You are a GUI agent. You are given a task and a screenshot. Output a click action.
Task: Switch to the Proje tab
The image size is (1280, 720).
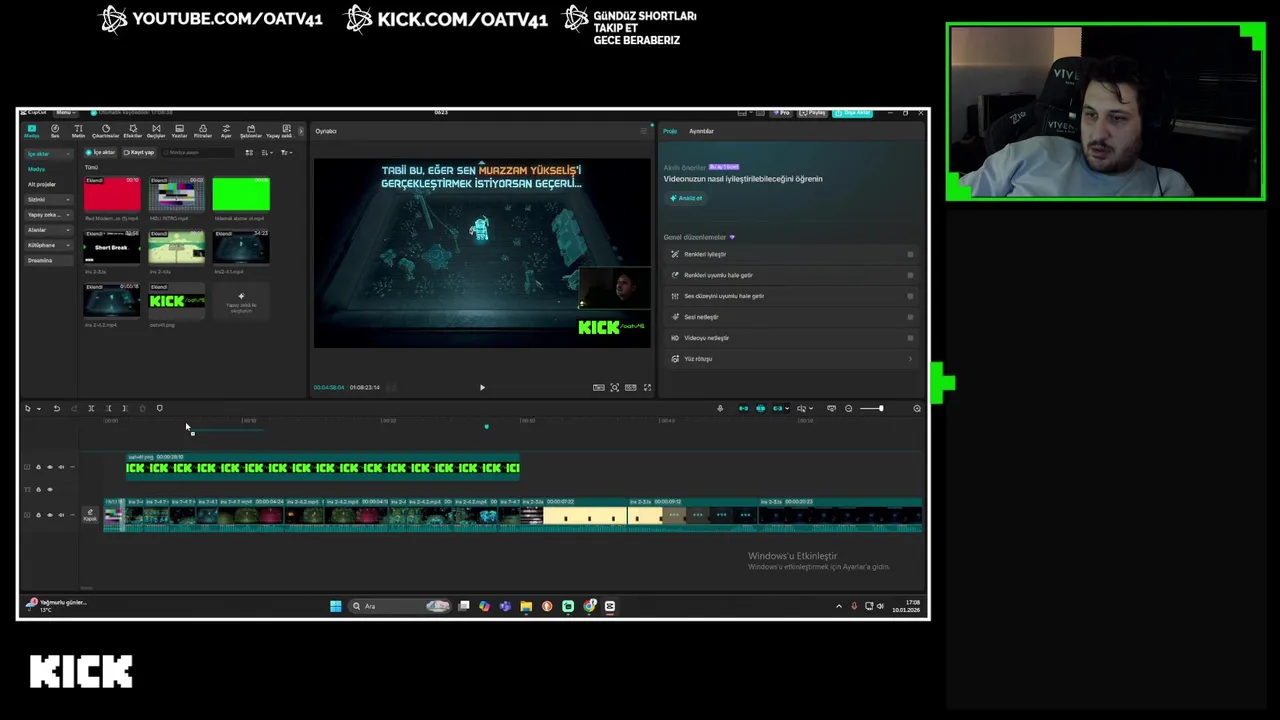tap(670, 131)
